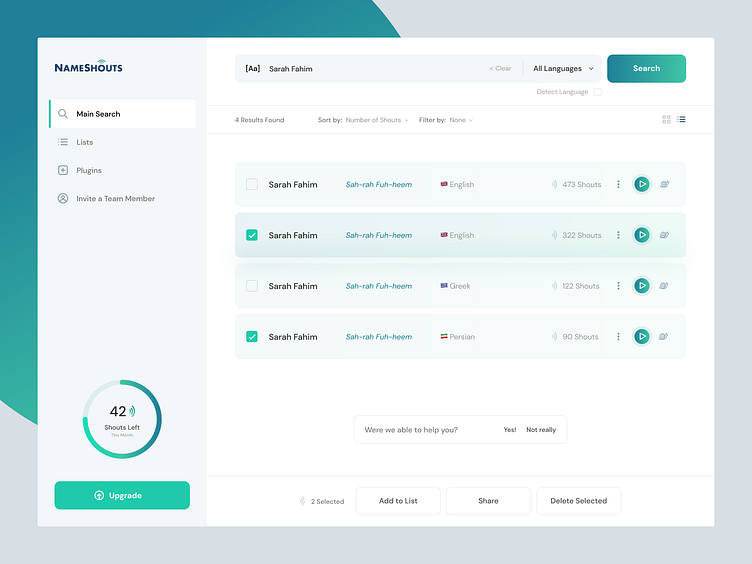Image resolution: width=752 pixels, height=564 pixels.
Task: Click the 42 Shouts Left progress ring
Action: tap(122, 419)
